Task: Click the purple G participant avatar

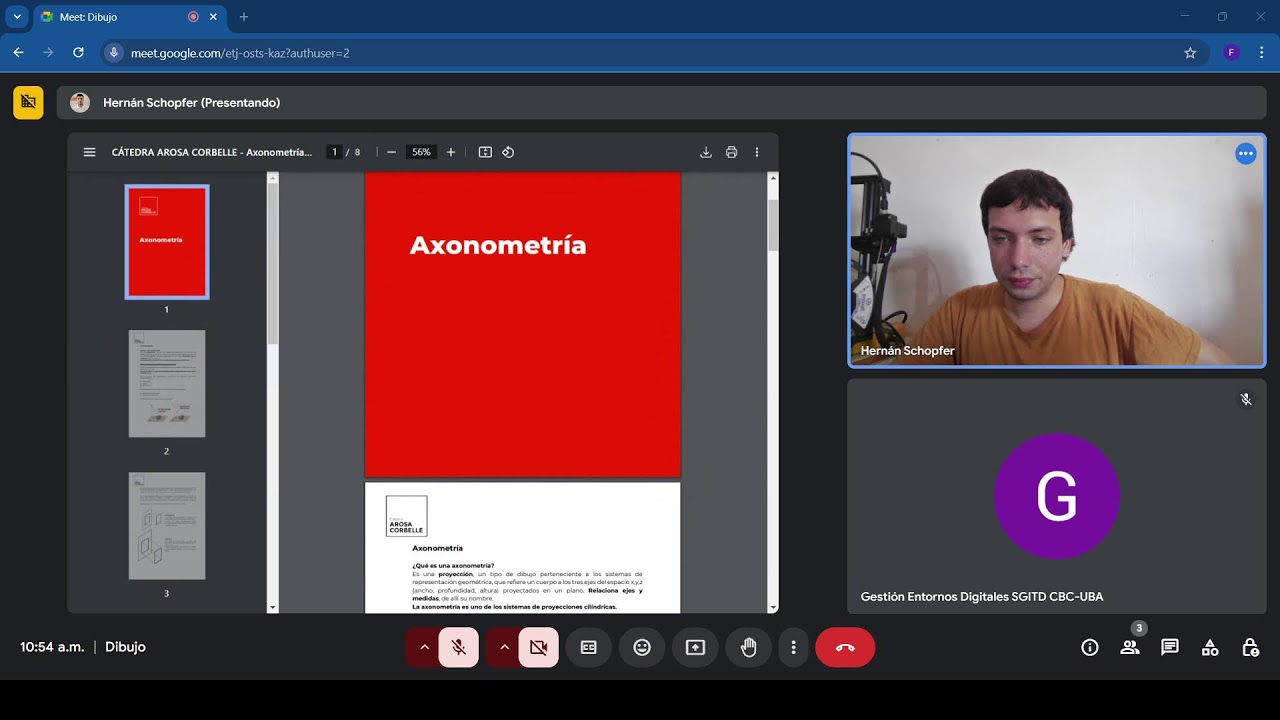Action: (x=1057, y=496)
